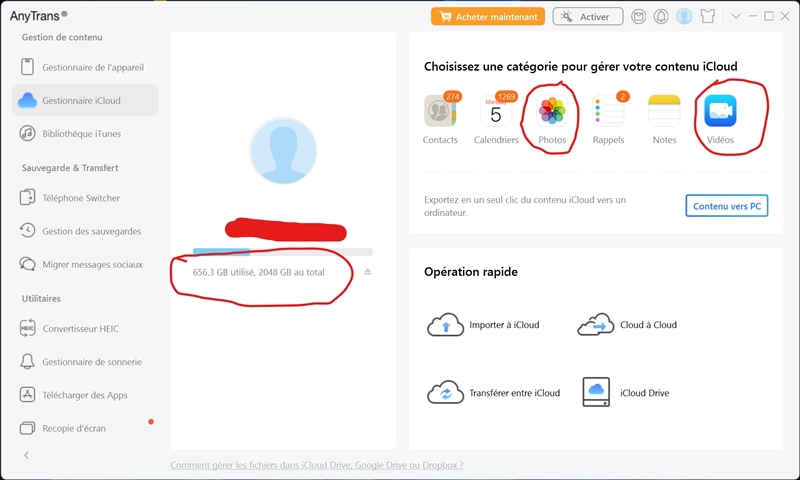Viewport: 800px width, 480px height.
Task: Open the skin shirt icon in title bar
Action: (x=708, y=16)
